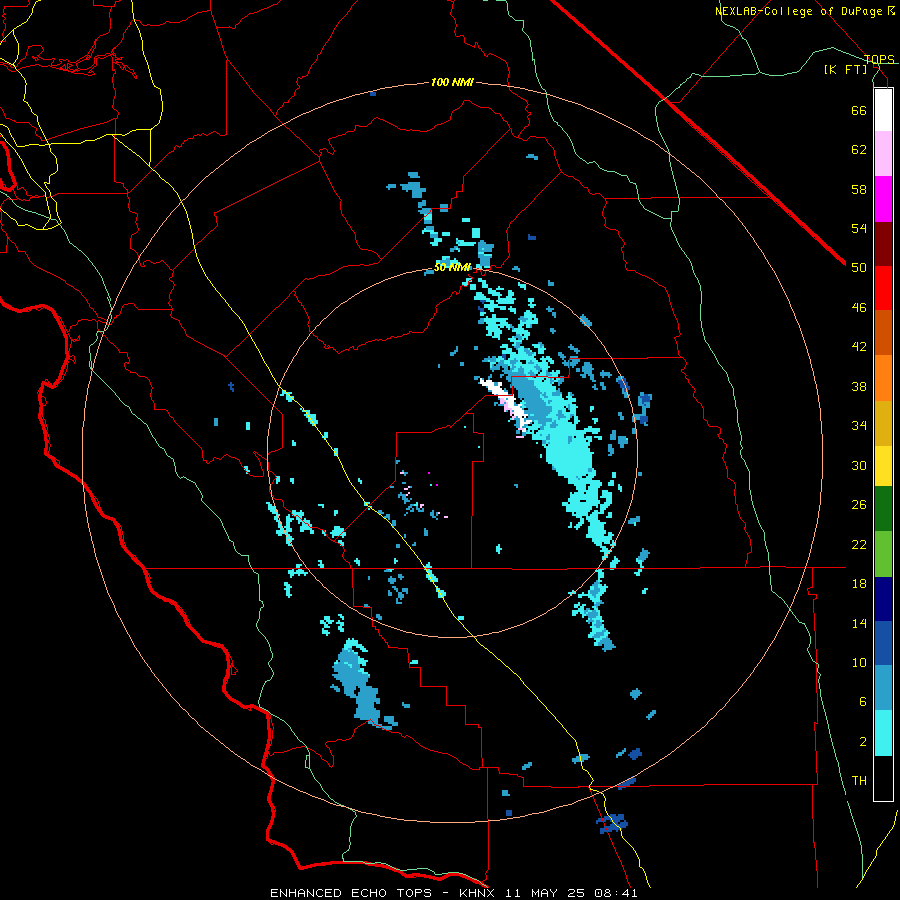
Task: Click the orange 38-42 kft legend swatch
Action: click(x=883, y=378)
